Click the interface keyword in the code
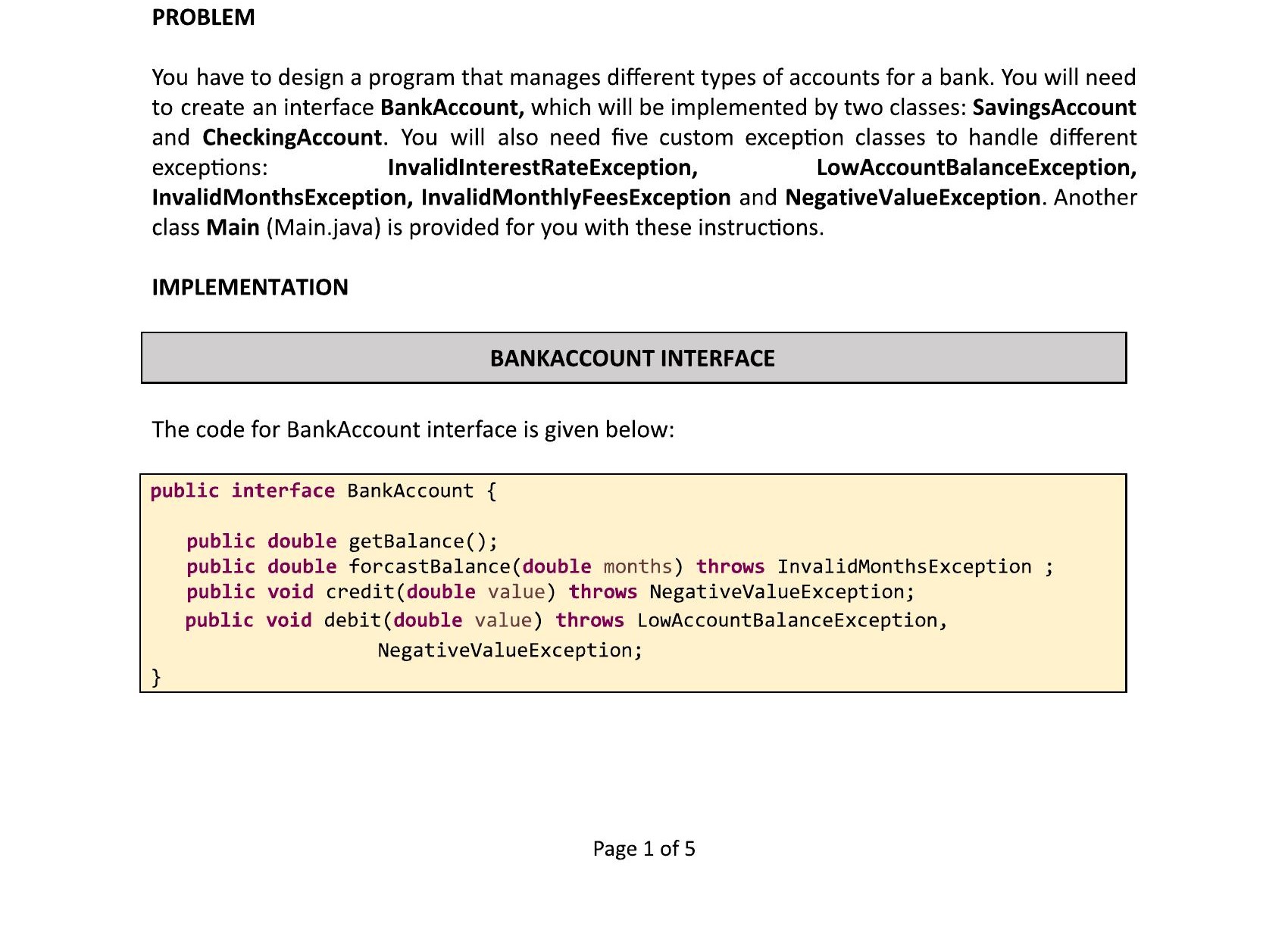This screenshot has width=1288, height=936. [283, 491]
